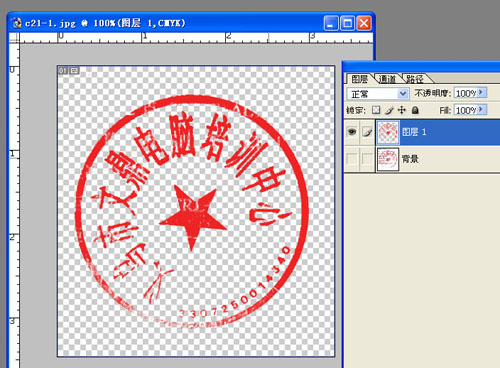Expand the opacity slider arrow

(x=482, y=93)
